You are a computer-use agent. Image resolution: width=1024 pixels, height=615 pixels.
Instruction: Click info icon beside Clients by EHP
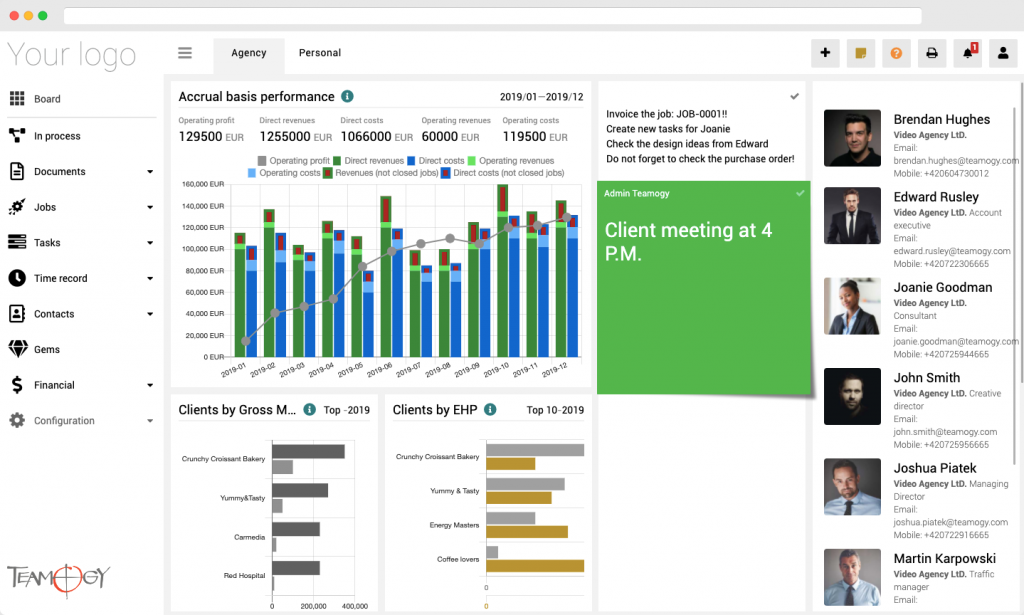click(x=490, y=409)
